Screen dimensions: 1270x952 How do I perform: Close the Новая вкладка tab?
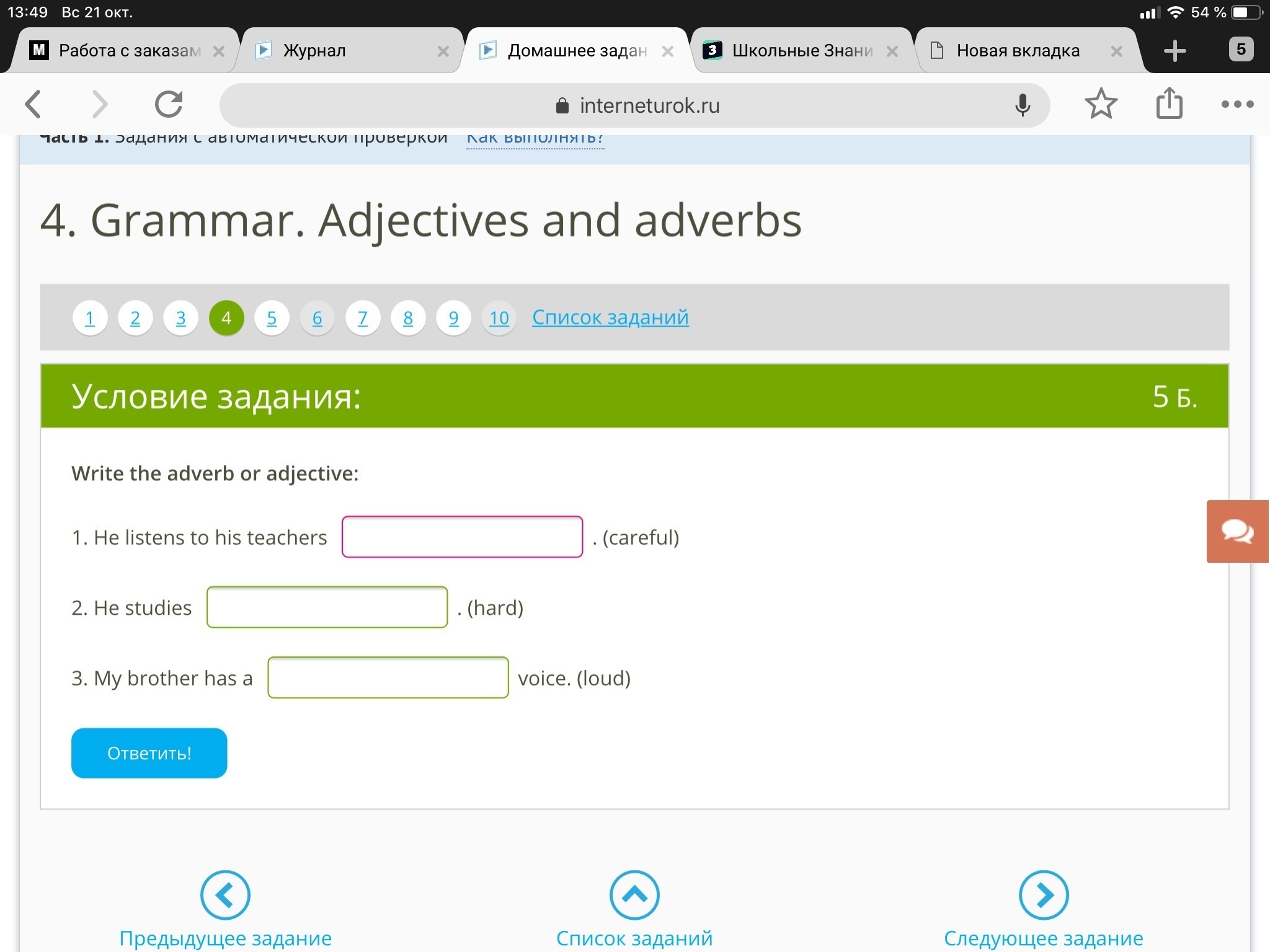tap(1116, 51)
